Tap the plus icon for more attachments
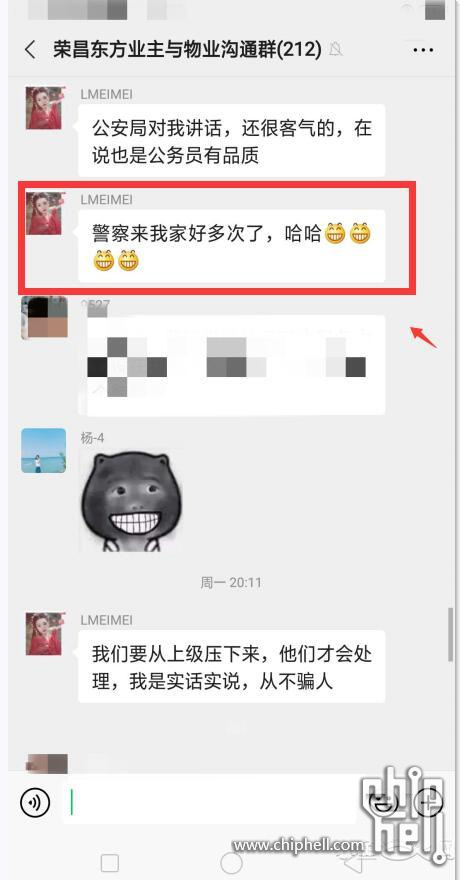The image size is (460, 880). [x=428, y=803]
